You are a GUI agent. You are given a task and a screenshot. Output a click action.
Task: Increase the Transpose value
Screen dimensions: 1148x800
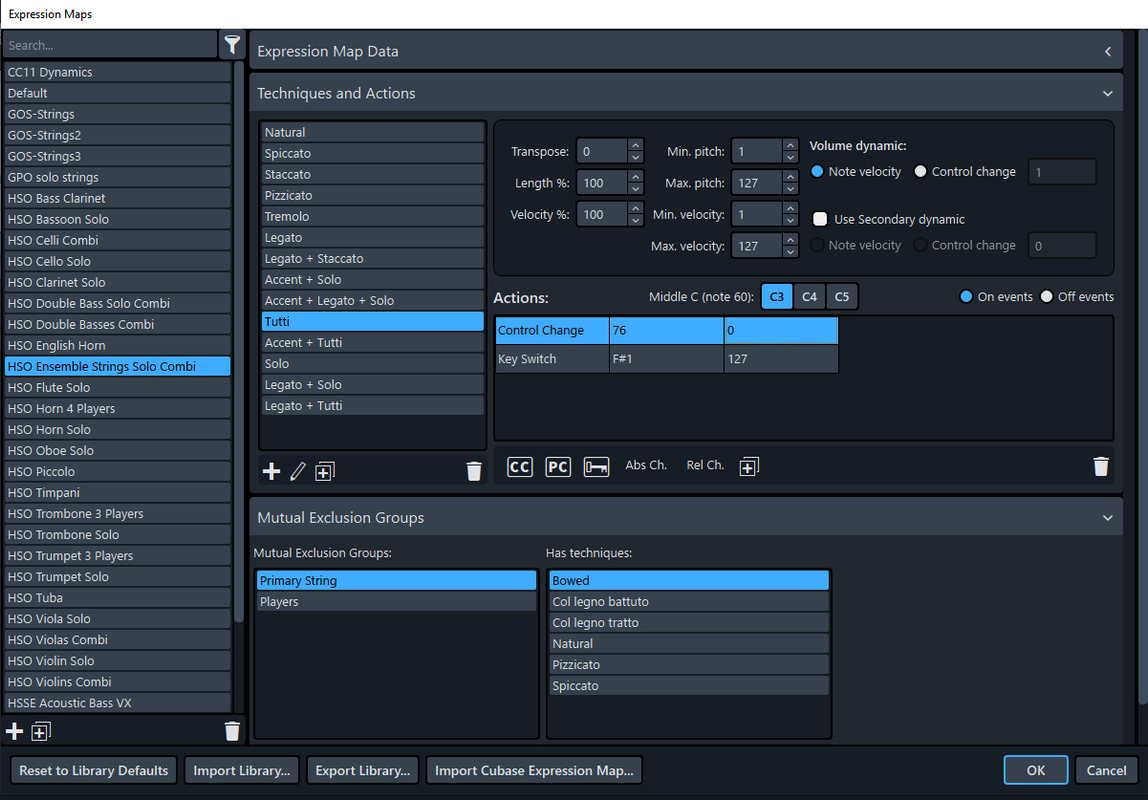(636, 145)
